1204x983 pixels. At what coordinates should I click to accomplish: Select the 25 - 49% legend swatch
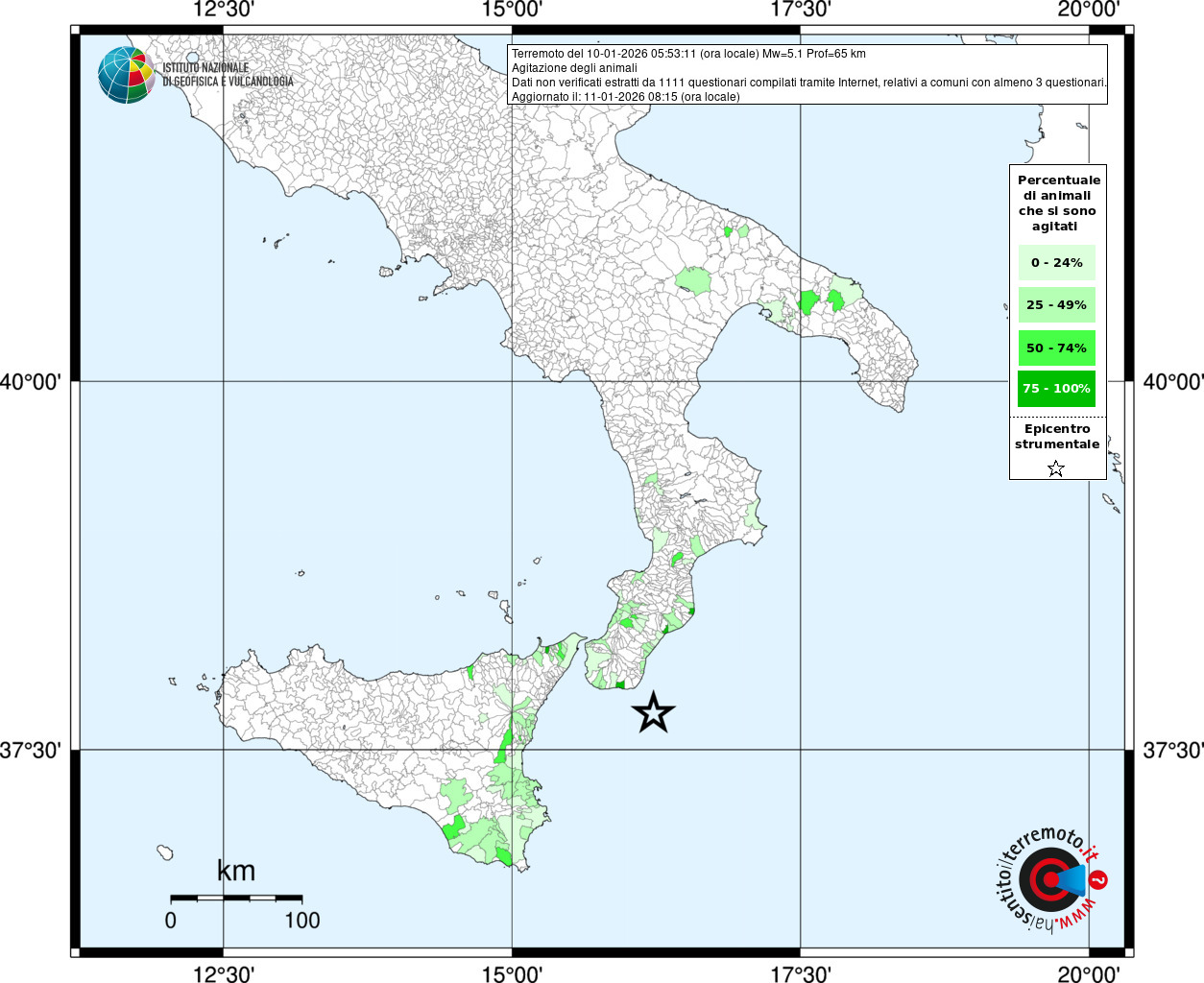[1056, 305]
